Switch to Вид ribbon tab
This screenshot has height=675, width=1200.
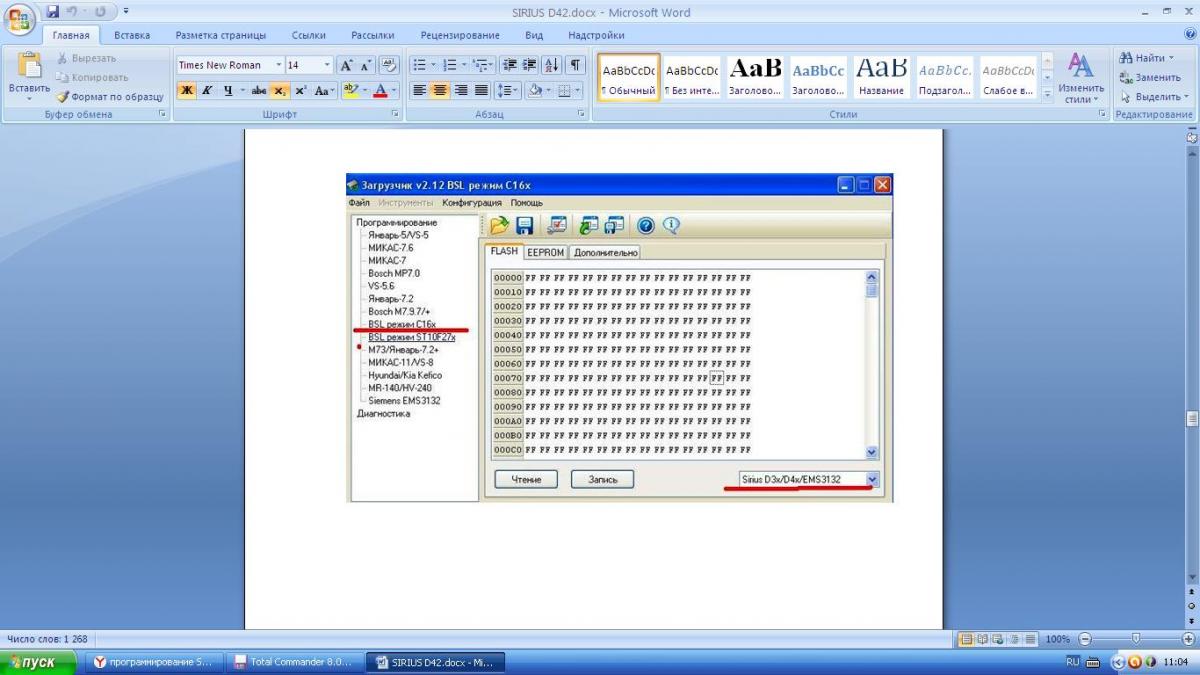point(534,35)
